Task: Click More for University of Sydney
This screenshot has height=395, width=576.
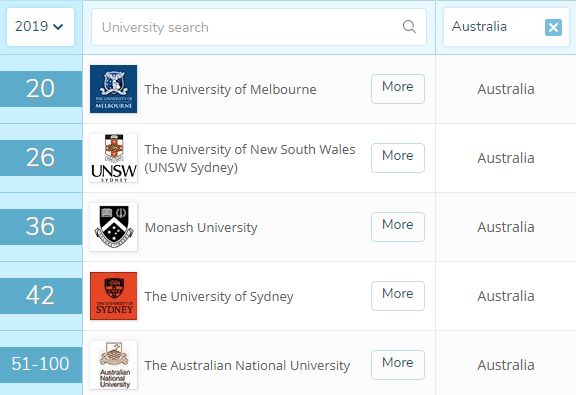Action: tap(398, 296)
